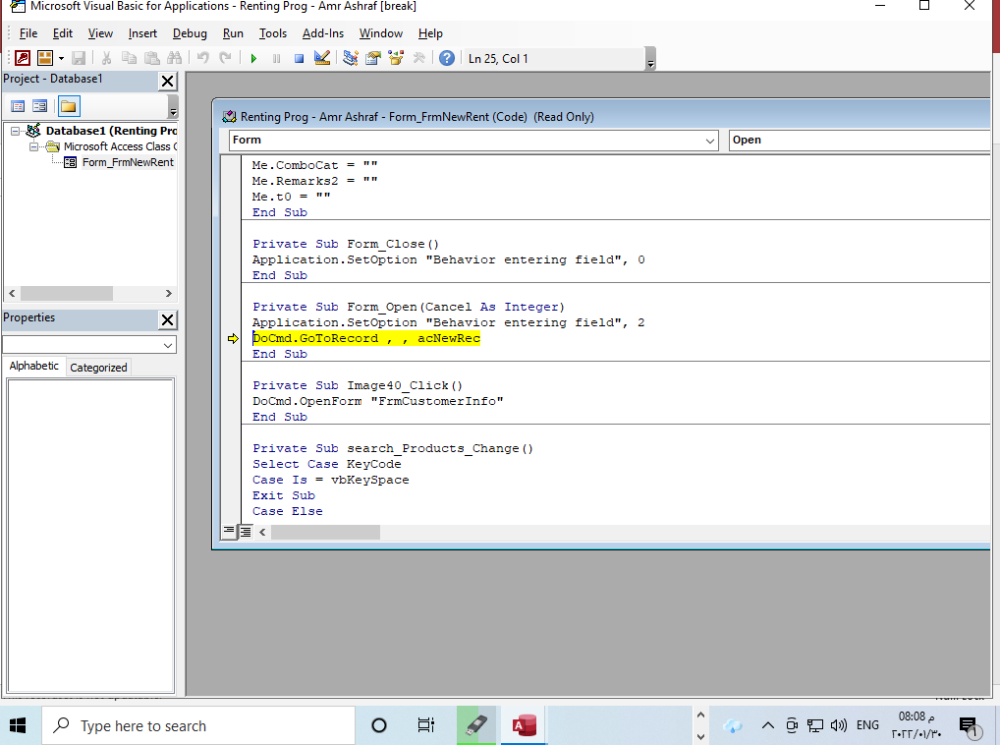Open Project panel toolbar options arrow

(x=173, y=107)
